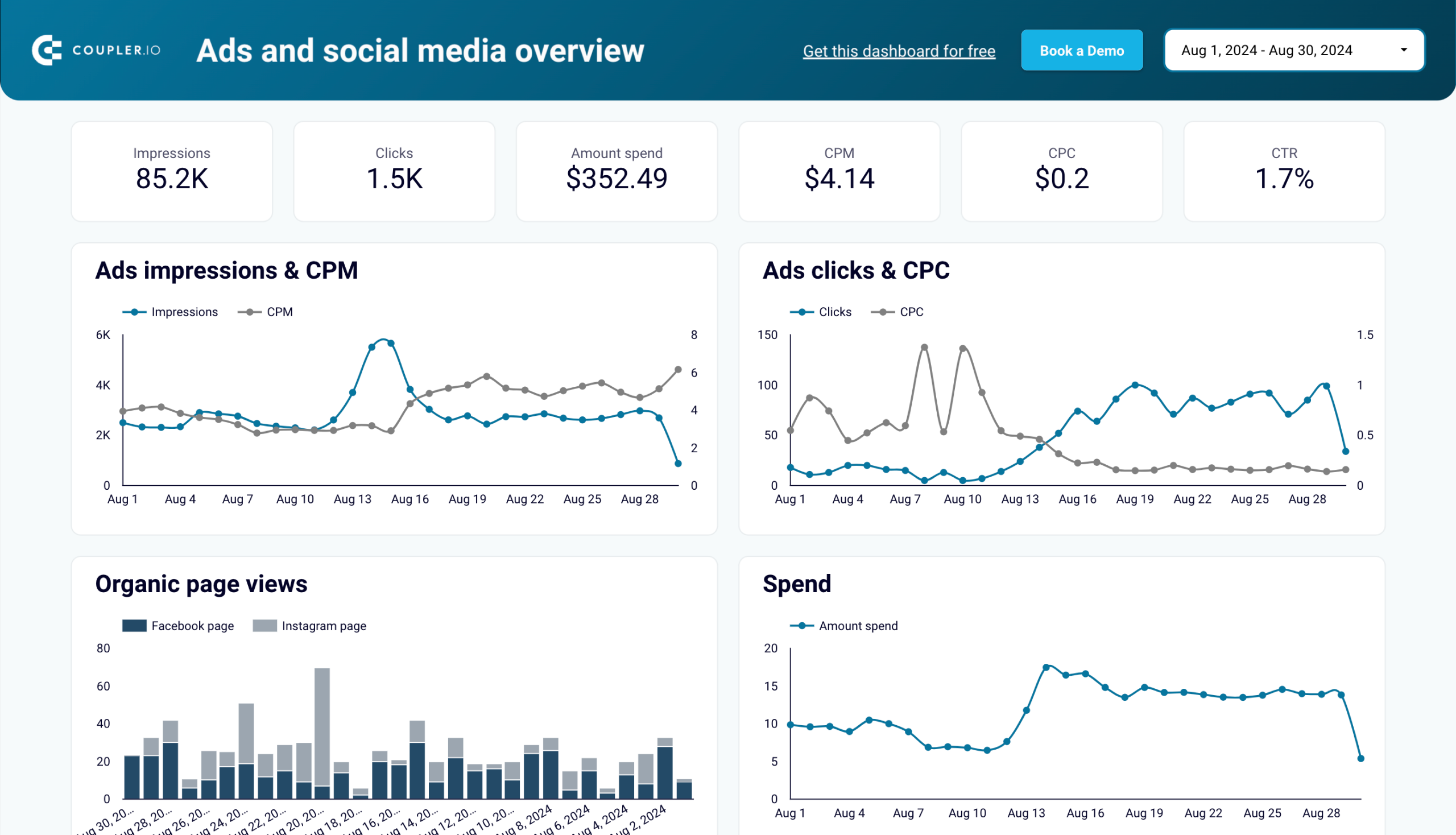1456x835 pixels.
Task: Click the Clicks metric card
Action: click(394, 170)
